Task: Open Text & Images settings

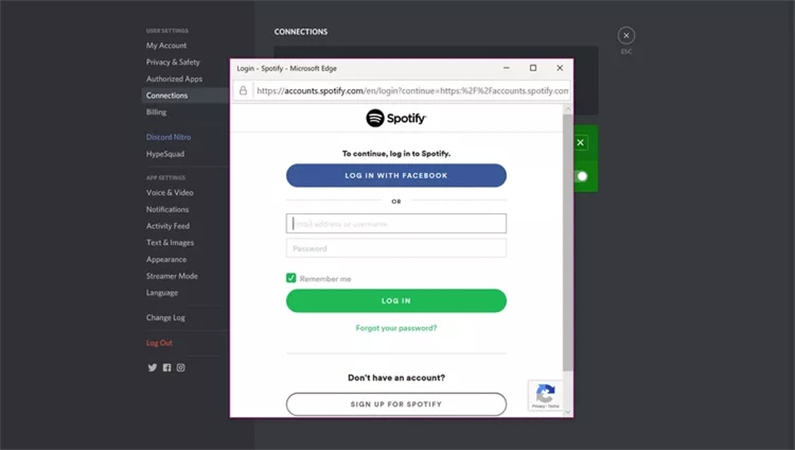Action: [170, 243]
